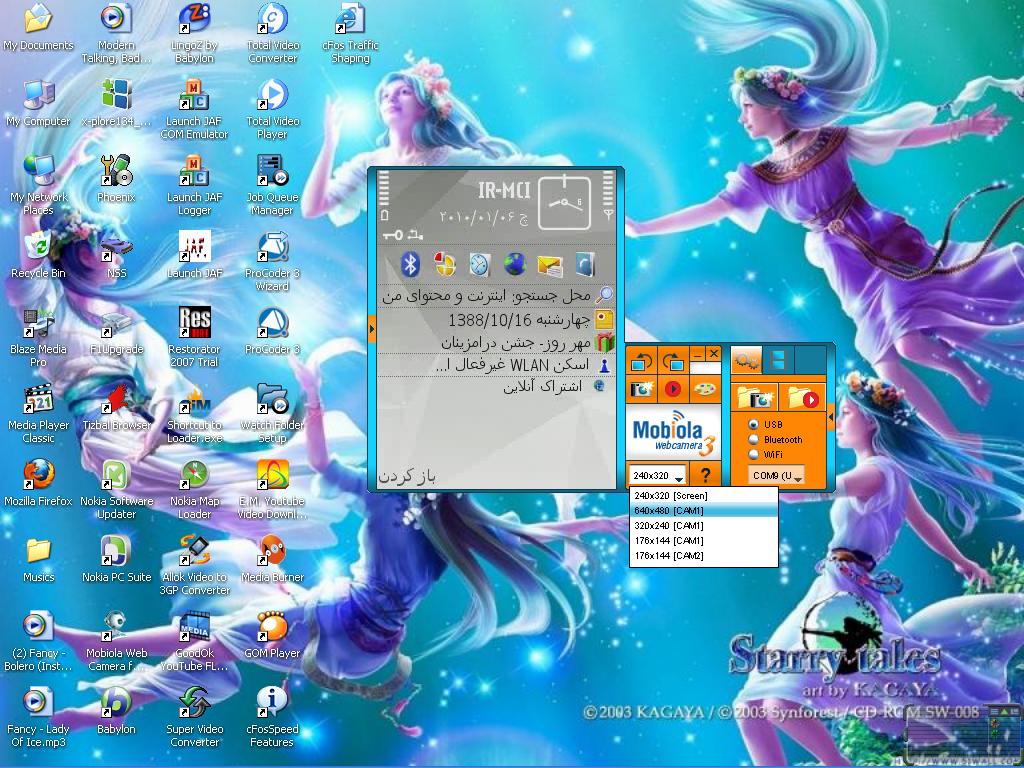
Task: Select the WiFi connection option
Action: click(x=754, y=455)
